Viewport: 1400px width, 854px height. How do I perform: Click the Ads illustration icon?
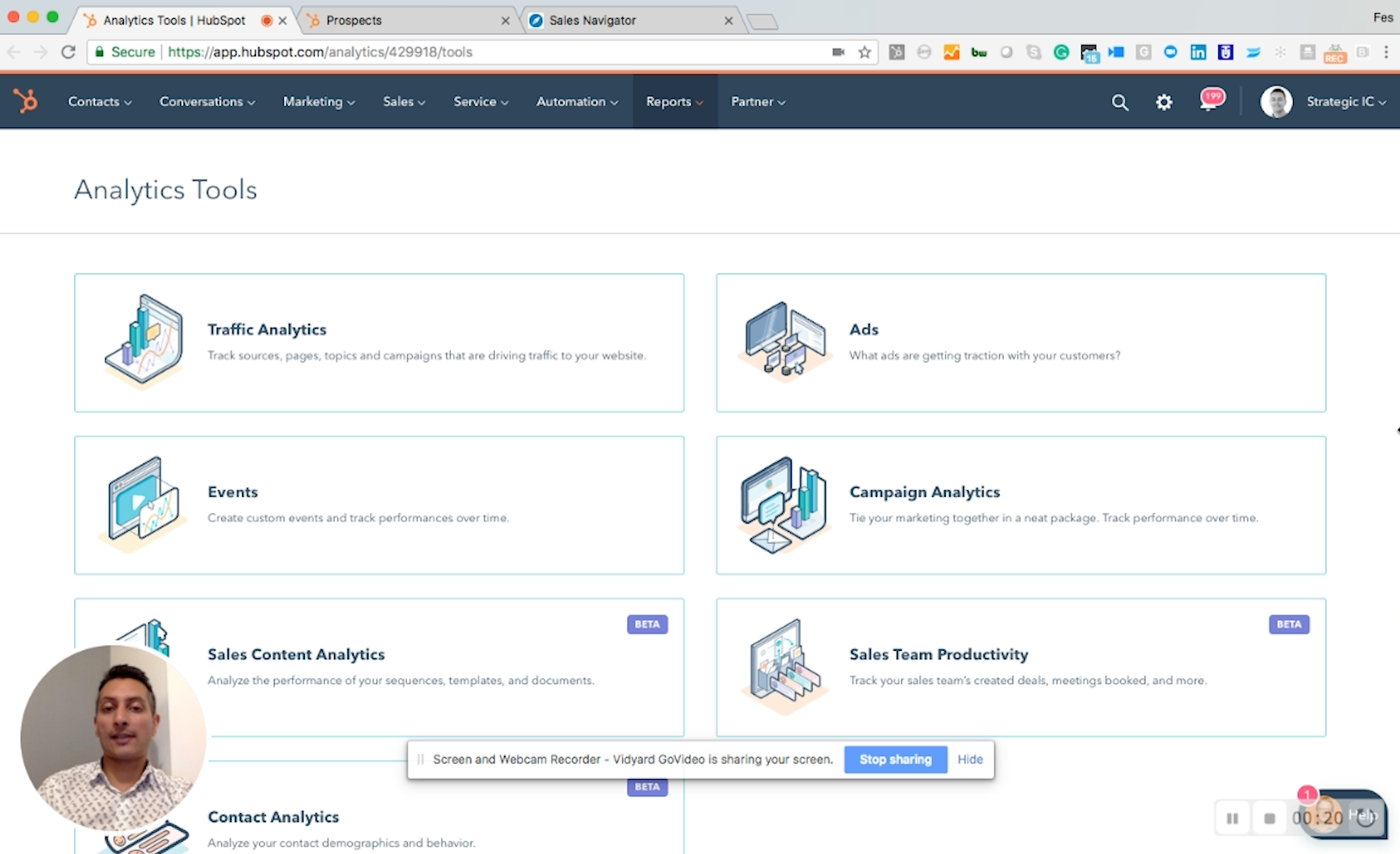tap(784, 341)
